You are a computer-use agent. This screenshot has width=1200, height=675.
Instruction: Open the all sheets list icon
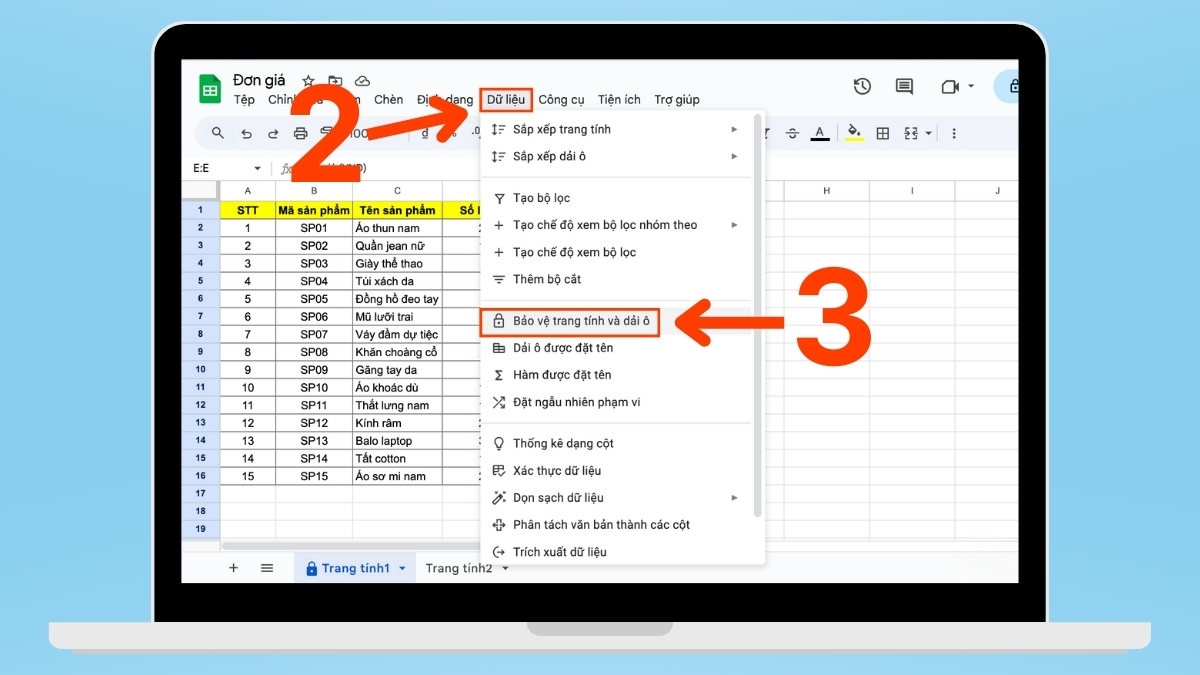coord(267,567)
